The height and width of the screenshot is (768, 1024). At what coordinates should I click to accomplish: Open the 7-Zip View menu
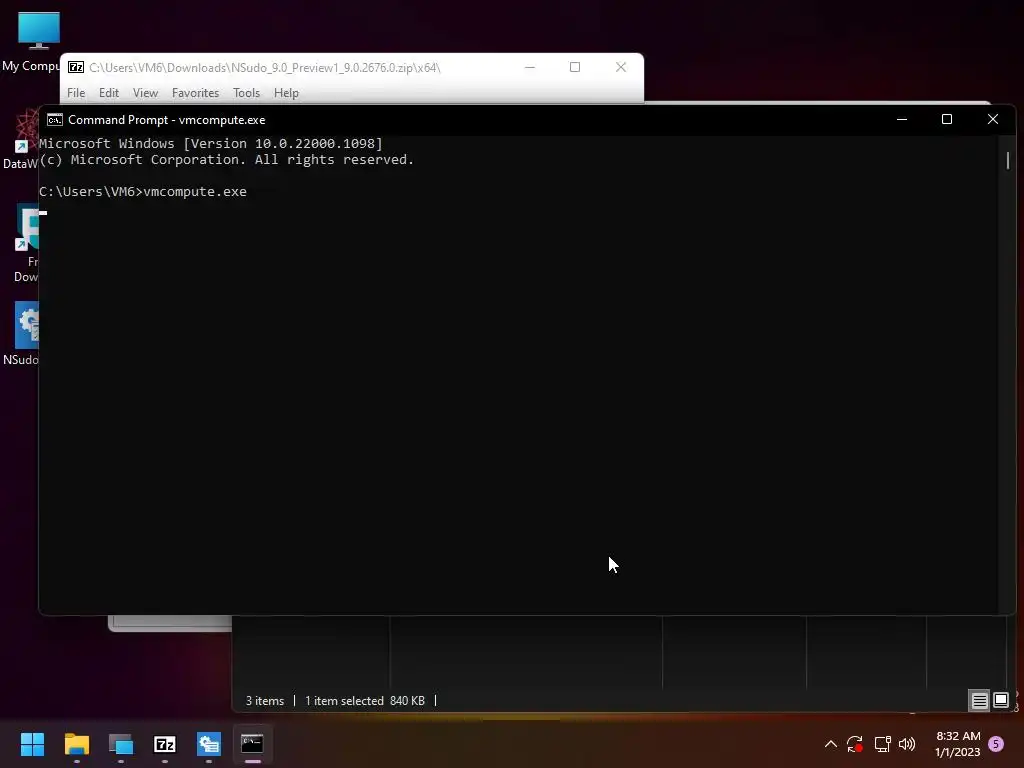coord(145,93)
